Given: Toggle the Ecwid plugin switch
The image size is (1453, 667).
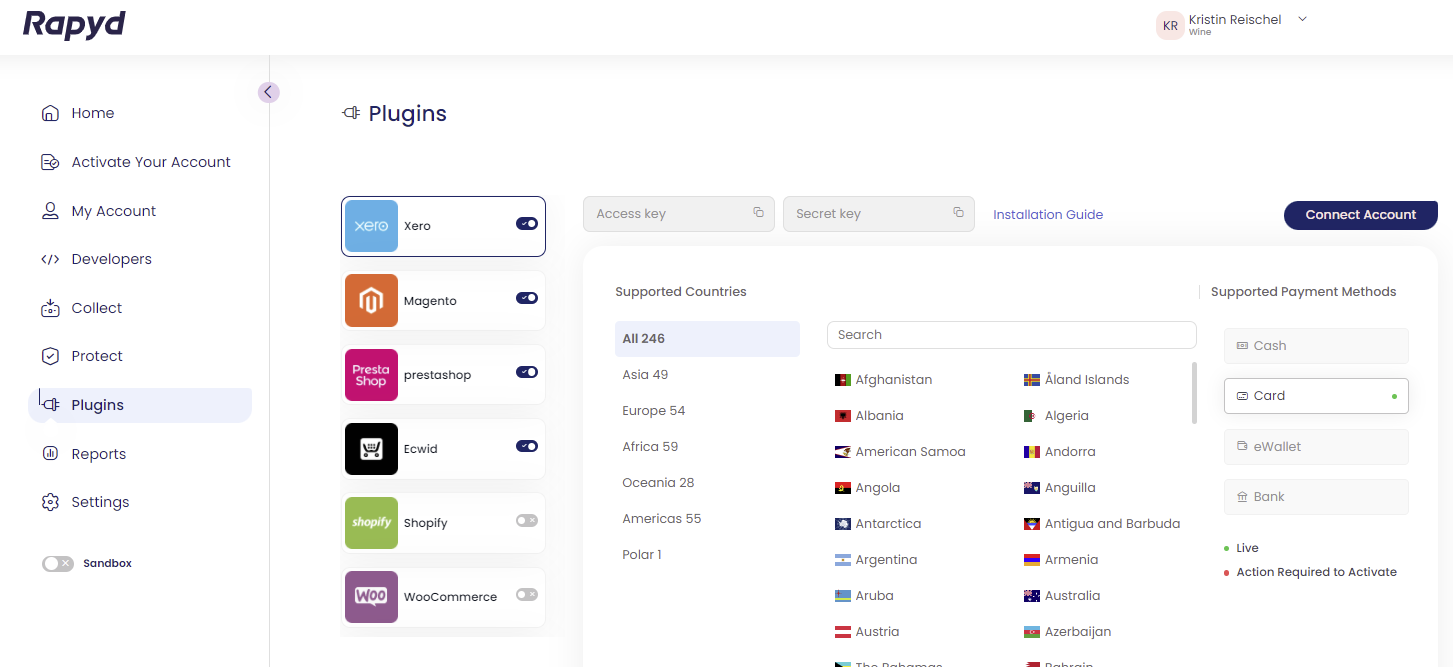Looking at the screenshot, I should 527,446.
